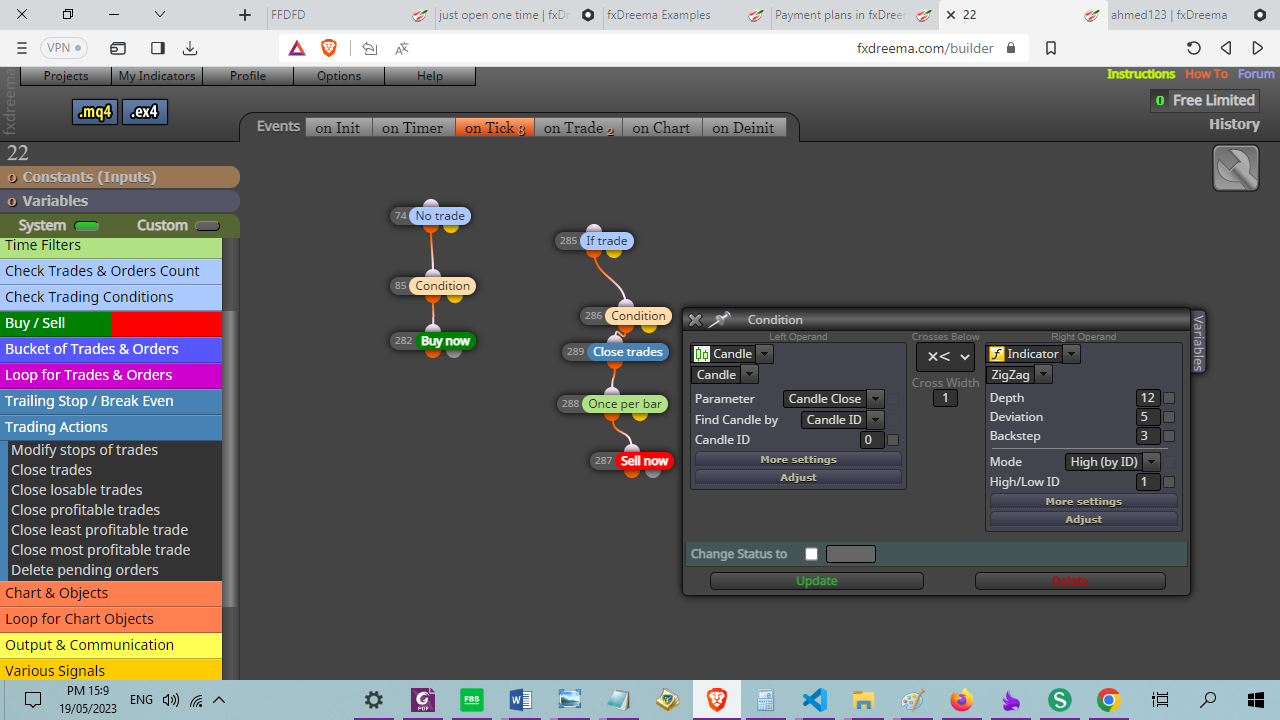Open the My Indicators menu
Screen dimensions: 1280x720
coord(158,76)
